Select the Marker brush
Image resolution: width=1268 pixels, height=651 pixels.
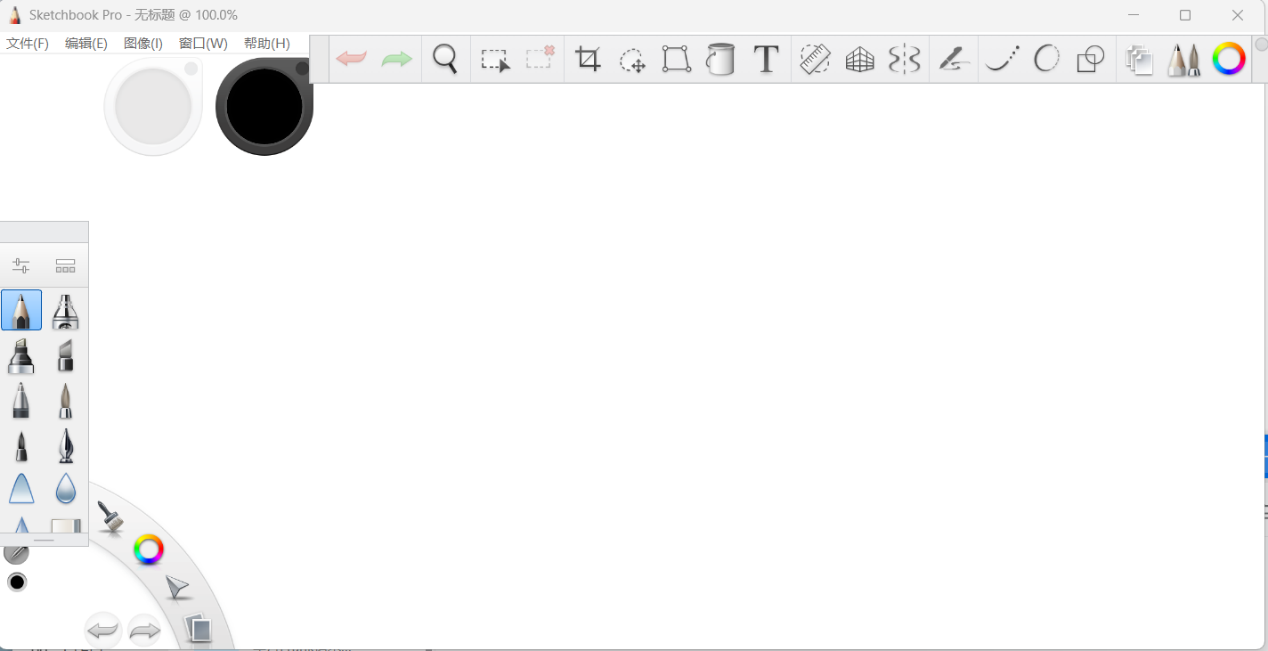tap(21, 356)
